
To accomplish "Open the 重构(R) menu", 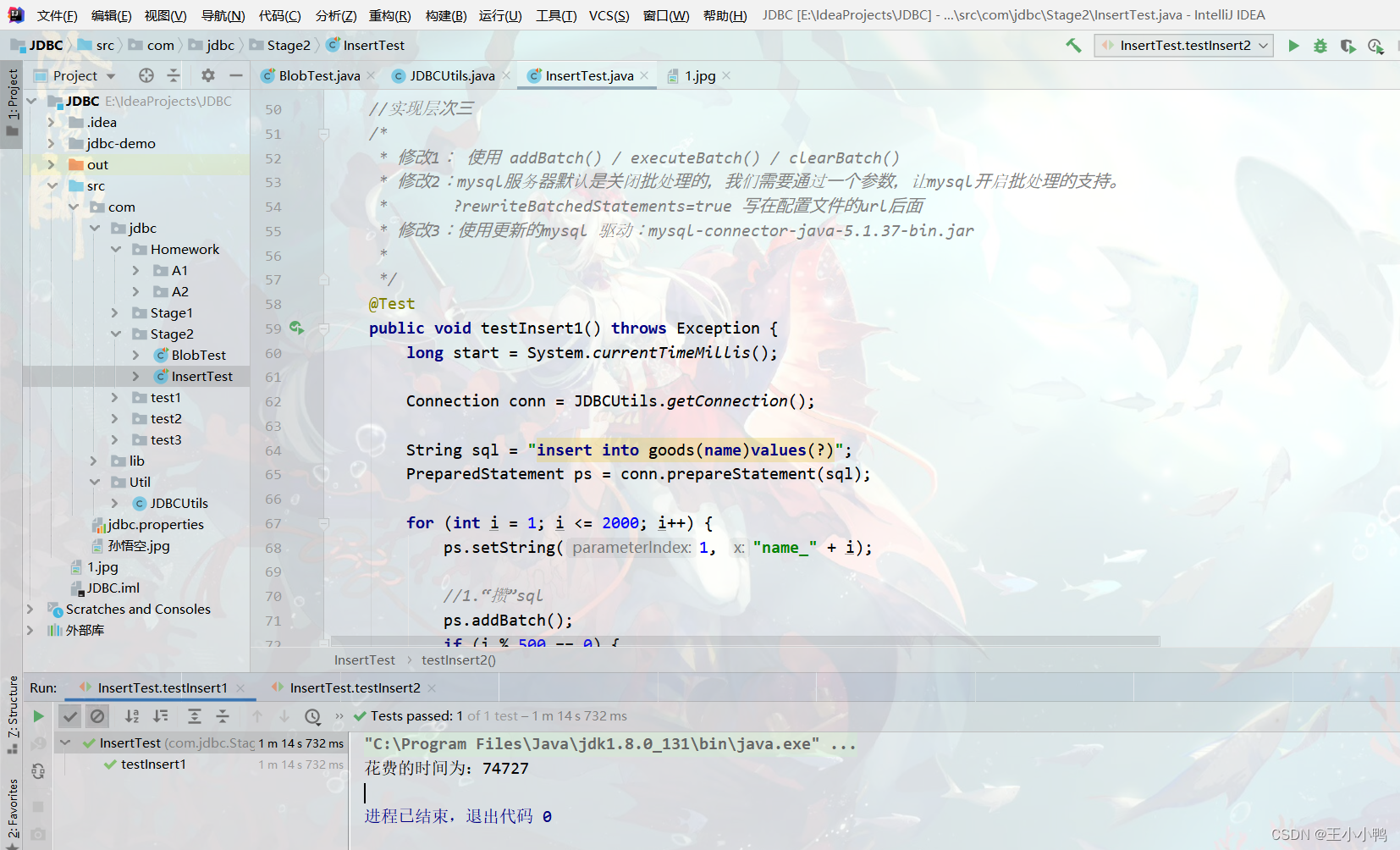I will pos(389,15).
